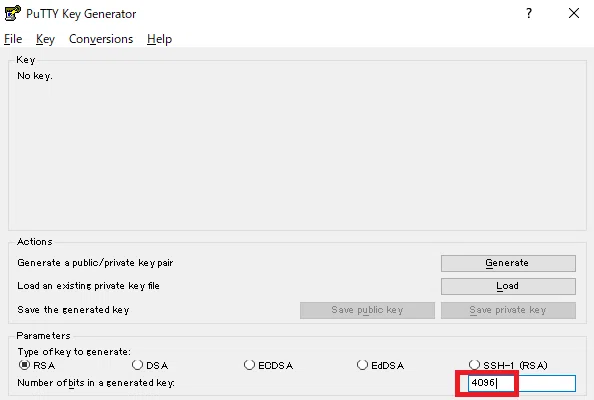594x400 pixels.
Task: Open the Help menu
Action: point(159,39)
